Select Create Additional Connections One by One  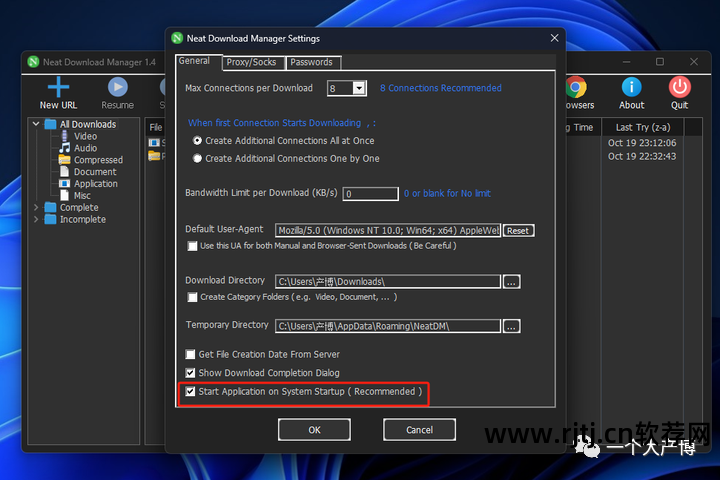click(x=197, y=158)
